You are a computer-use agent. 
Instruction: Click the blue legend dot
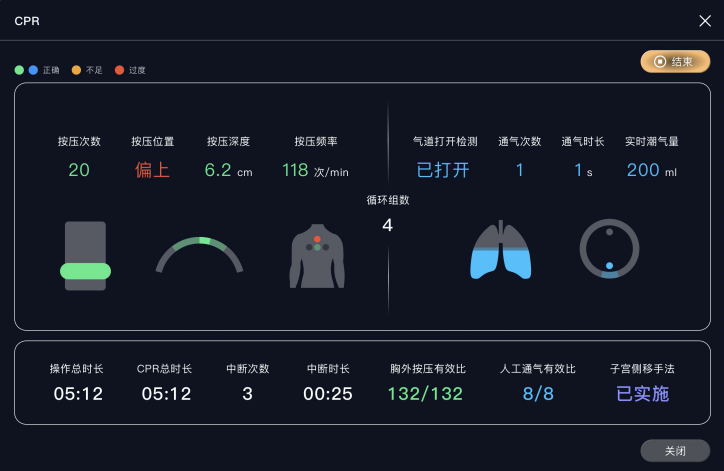[33, 70]
